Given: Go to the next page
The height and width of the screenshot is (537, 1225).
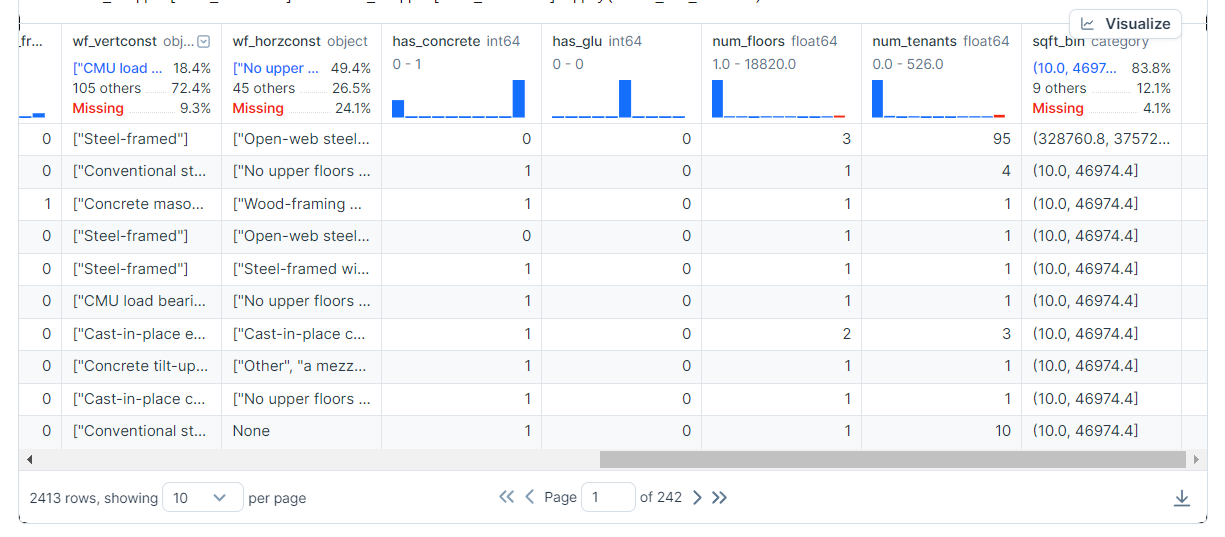Looking at the screenshot, I should [697, 497].
